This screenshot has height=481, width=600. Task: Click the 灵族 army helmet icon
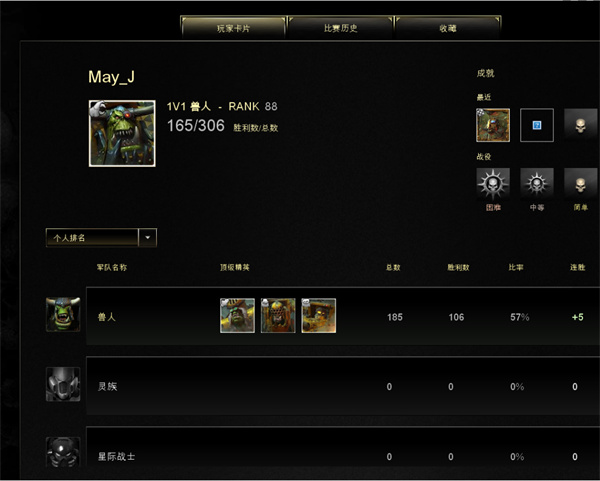(63, 384)
